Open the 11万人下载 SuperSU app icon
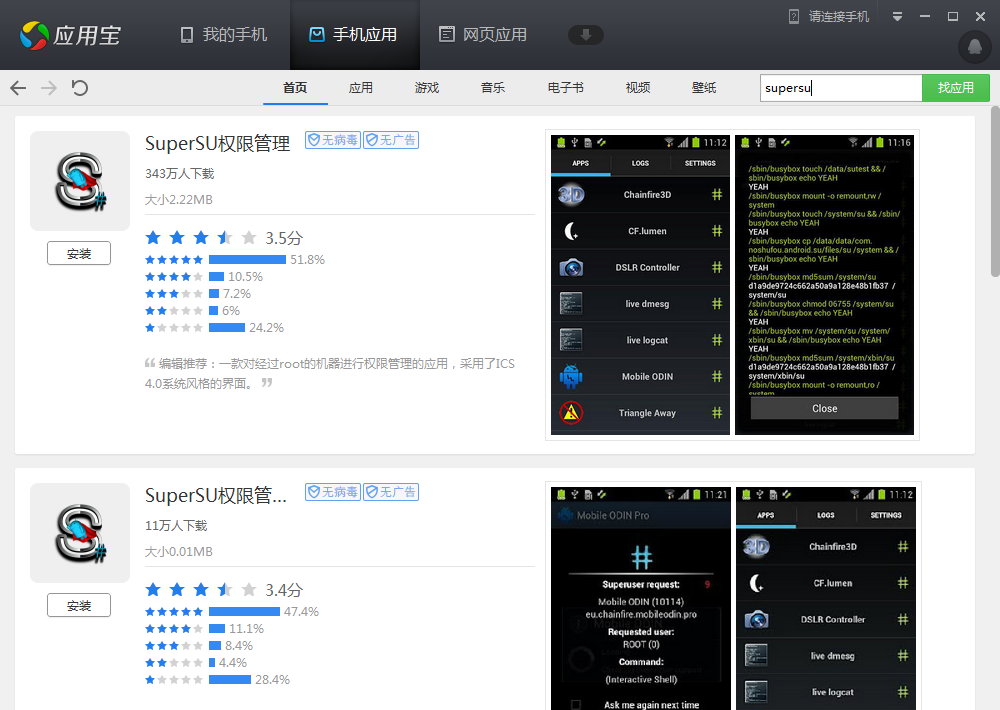The height and width of the screenshot is (710, 1000). (x=80, y=533)
